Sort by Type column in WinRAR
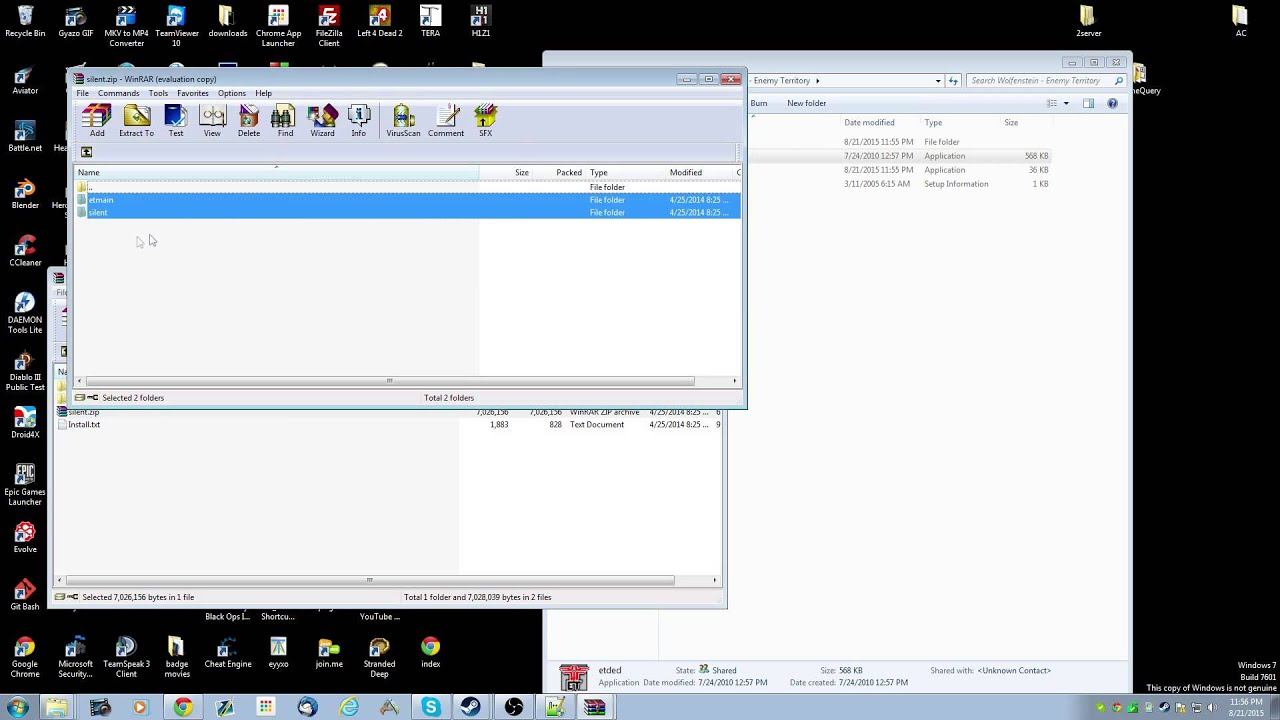The width and height of the screenshot is (1280, 720). click(x=626, y=172)
